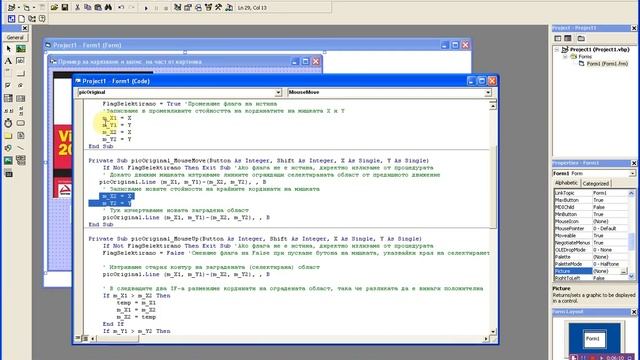This screenshot has height=360, width=640.
Task: Open Properties Window from main toolbar
Action: pyautogui.click(x=188, y=7)
